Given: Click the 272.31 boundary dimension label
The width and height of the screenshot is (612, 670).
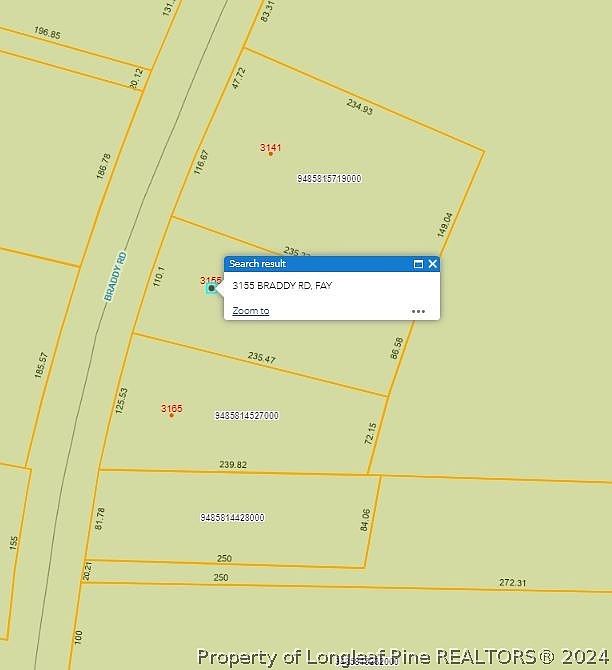Looking at the screenshot, I should (512, 583).
